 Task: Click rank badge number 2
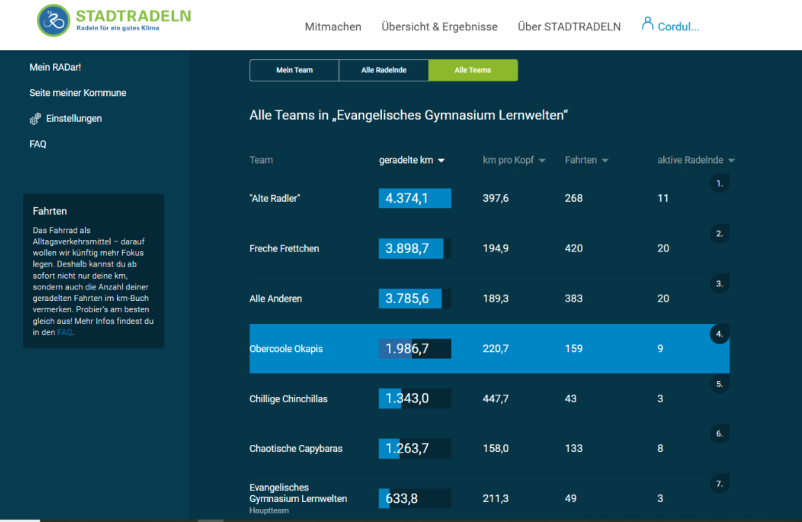[x=719, y=234]
